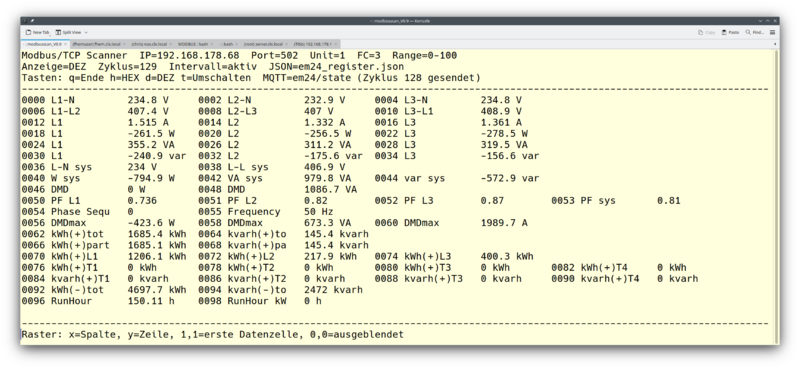Screen dimensions: 800x369
Task: Click the 0098 RunHour kW label
Action: (242, 302)
